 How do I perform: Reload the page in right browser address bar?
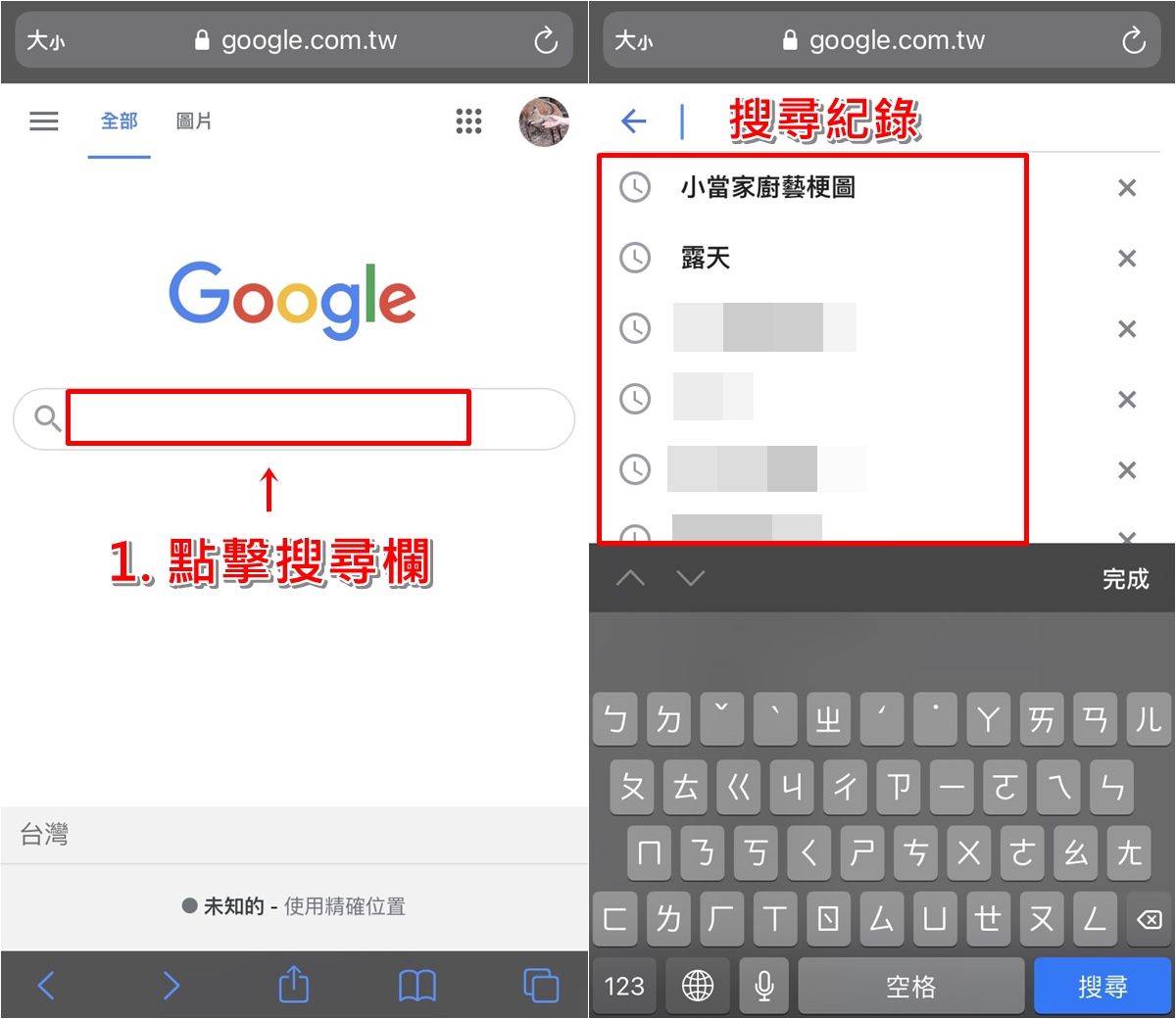click(x=1134, y=40)
